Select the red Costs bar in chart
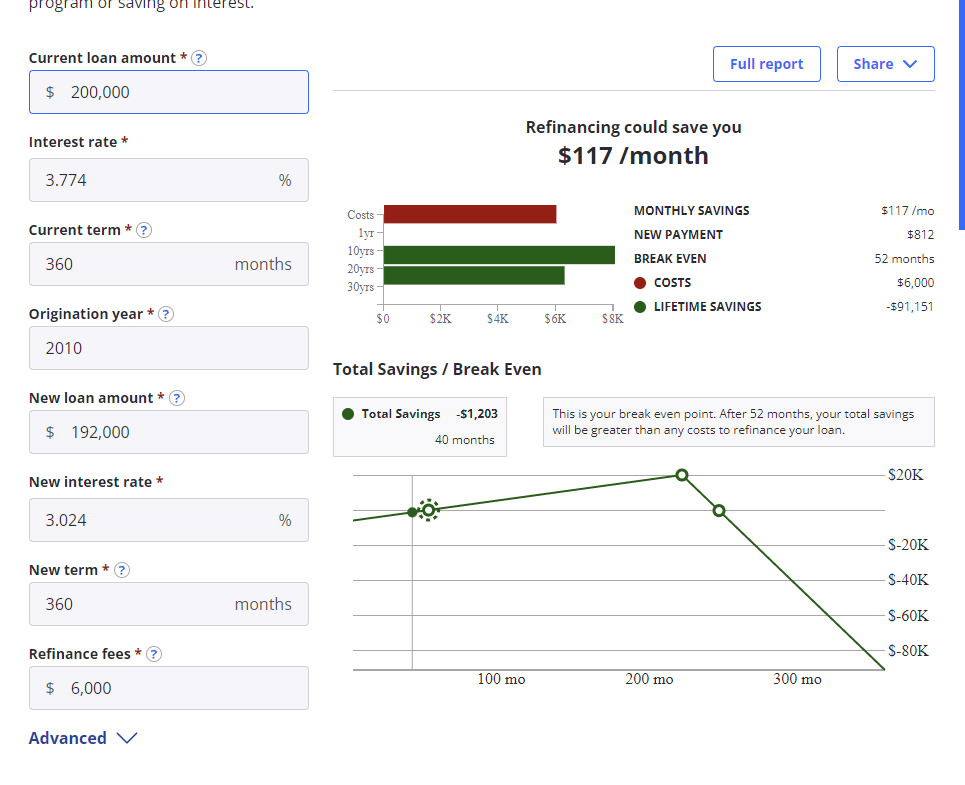The width and height of the screenshot is (965, 785). tap(470, 214)
